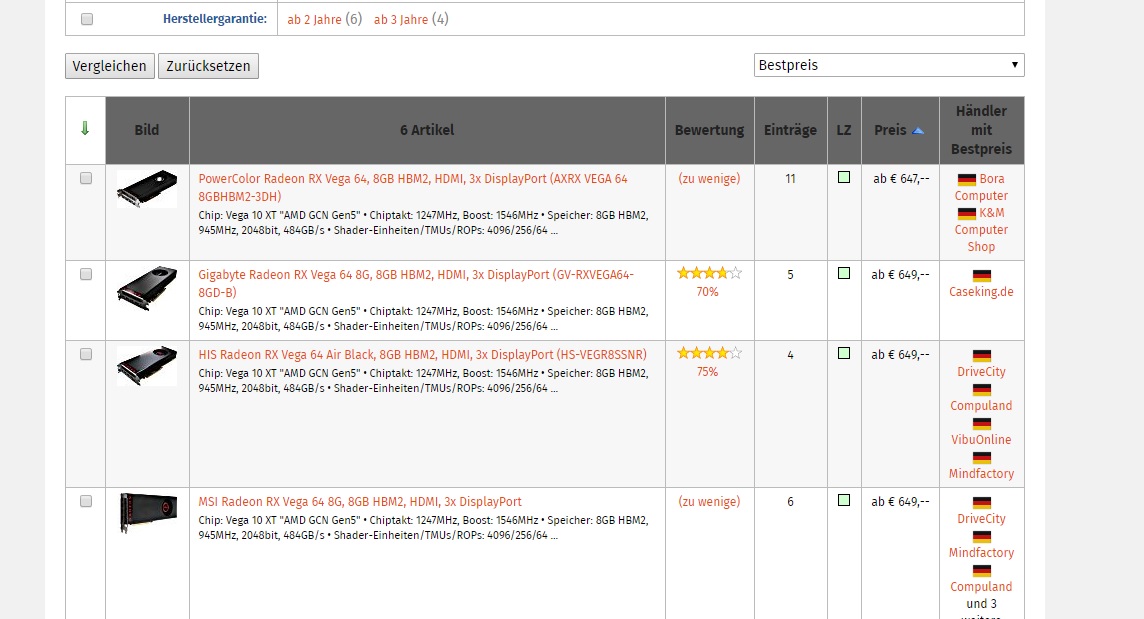Click the HIS Air Black card thumbnail
This screenshot has width=1144, height=619.
(147, 365)
